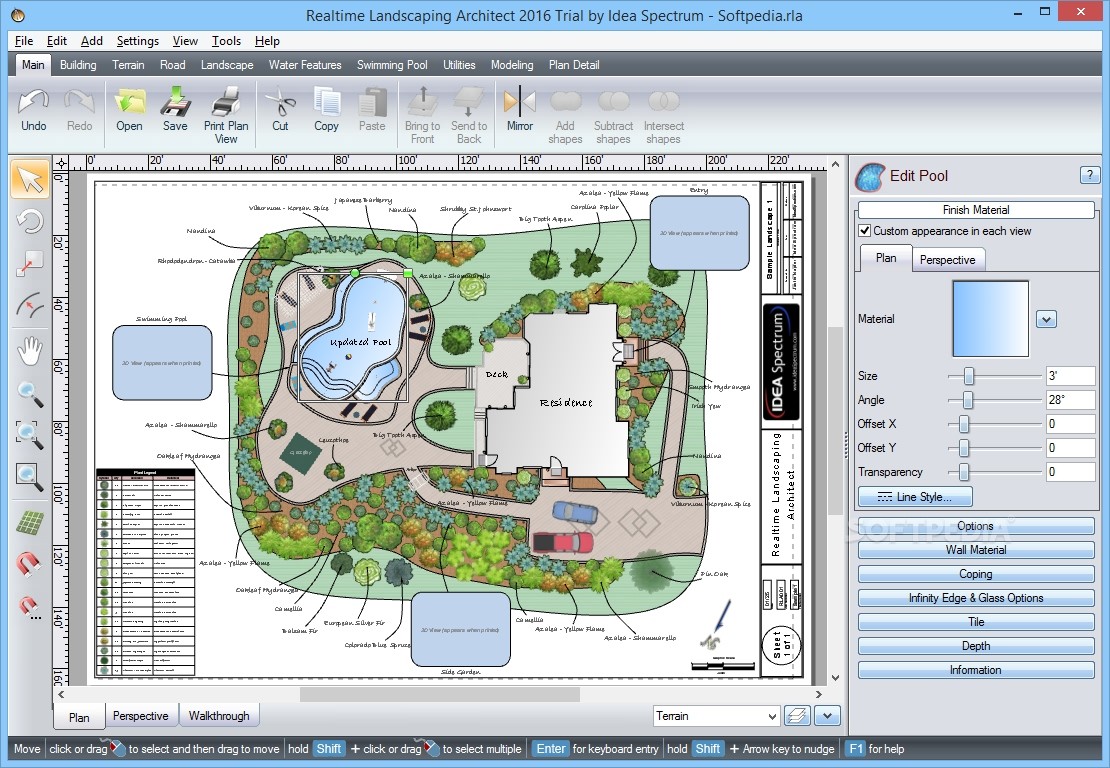Screen dimensions: 1110x768
Task: Click the Updated Pool shape on plan
Action: [x=354, y=338]
